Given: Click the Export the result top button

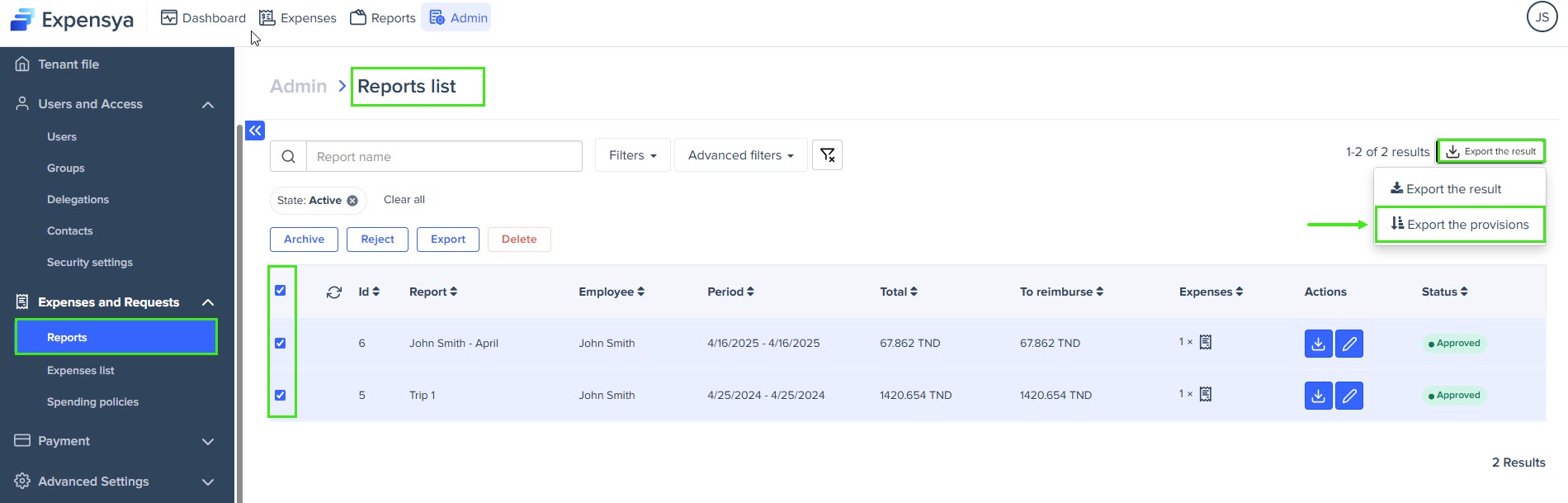Looking at the screenshot, I should [1490, 151].
